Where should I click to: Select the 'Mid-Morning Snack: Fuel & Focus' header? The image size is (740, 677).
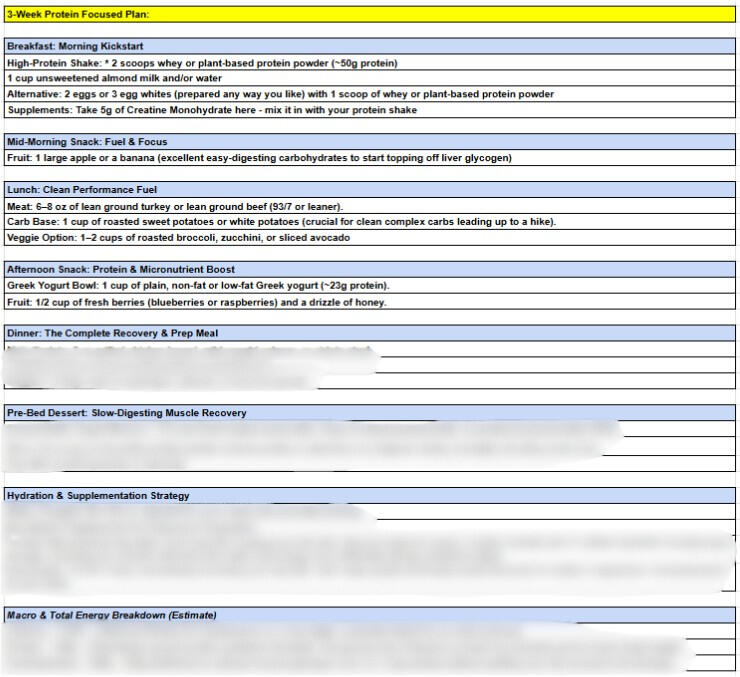[x=370, y=142]
